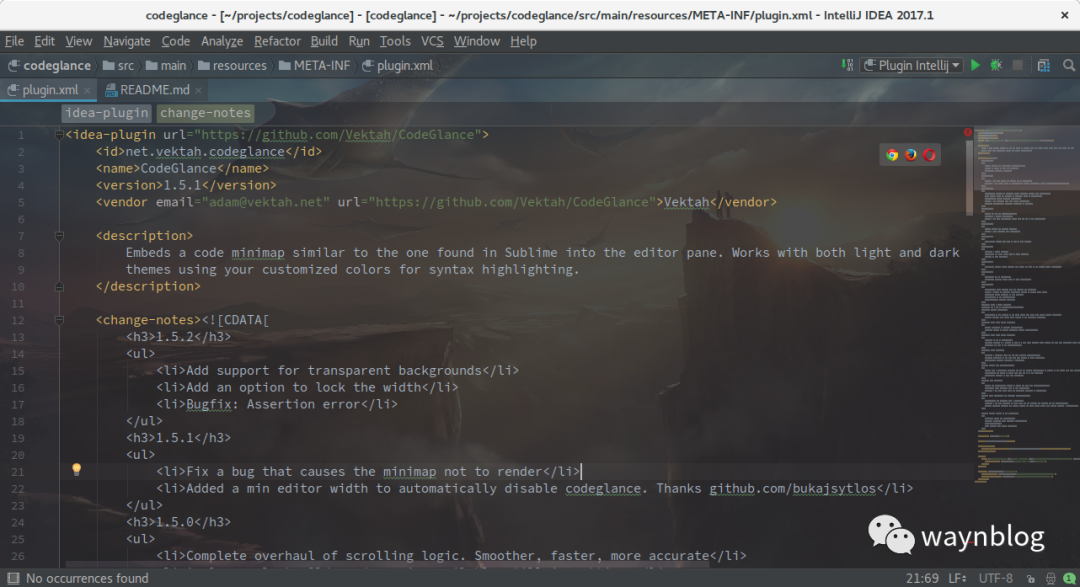Change line separator LF in status bar
The width and height of the screenshot is (1080, 587).
coord(957,579)
